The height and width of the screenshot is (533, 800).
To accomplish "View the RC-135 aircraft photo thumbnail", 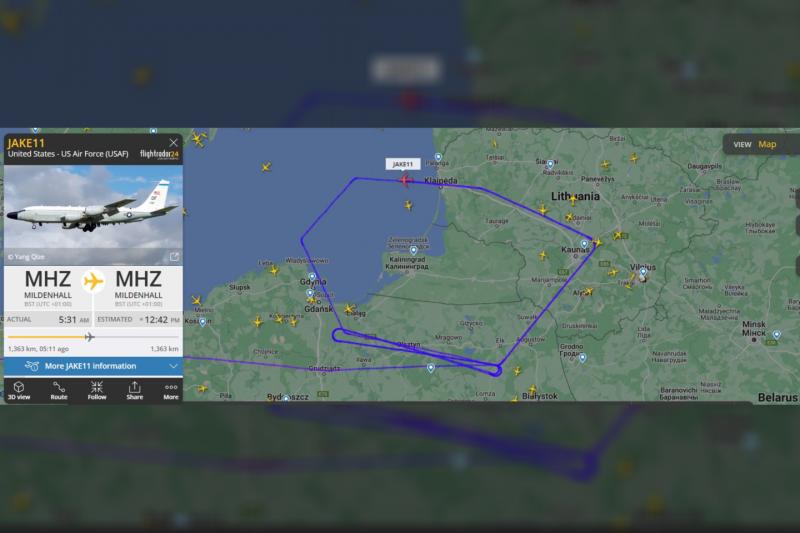I will point(93,215).
